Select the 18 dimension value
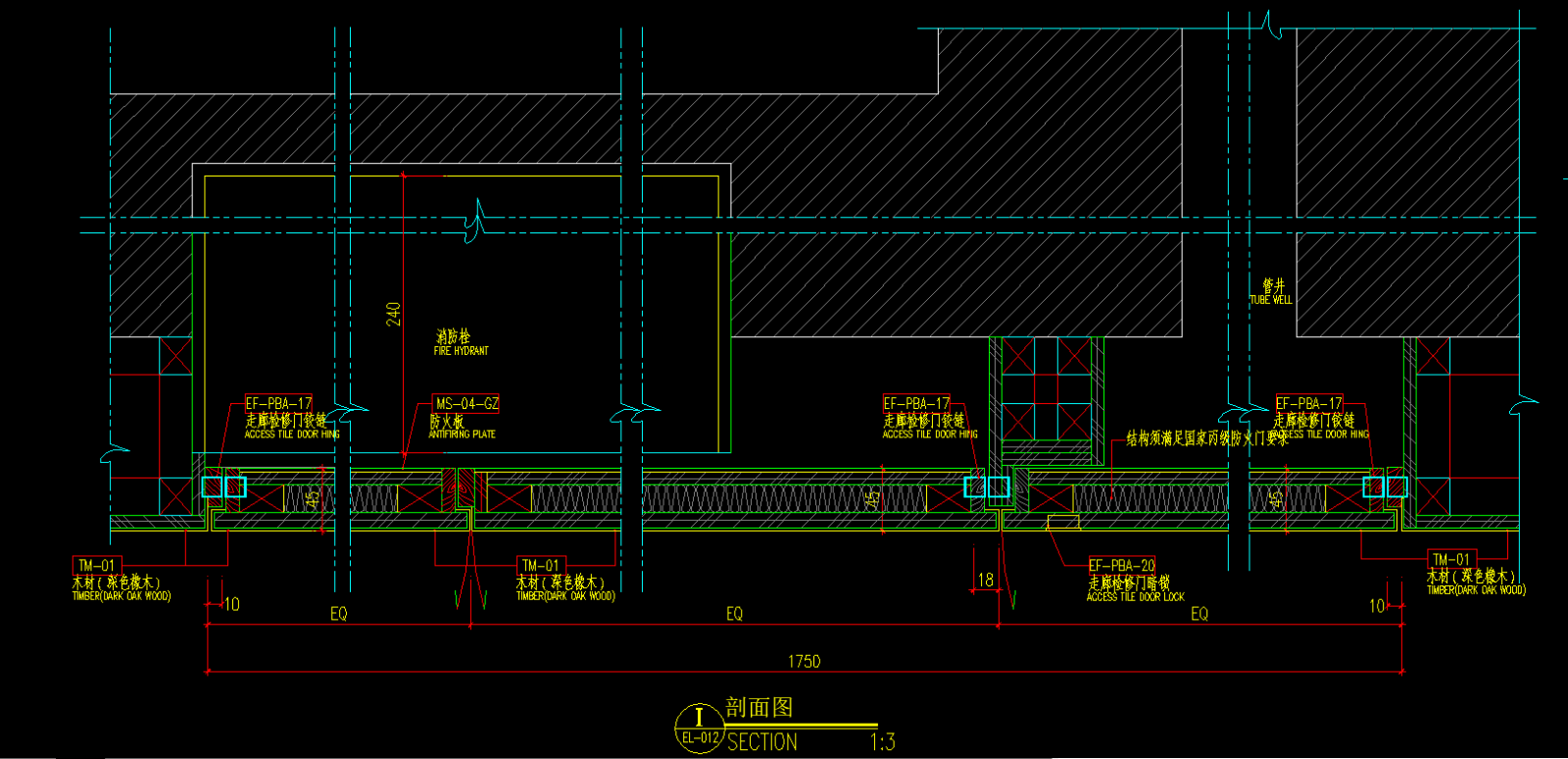Screen dimensions: 1568x759 [x=986, y=580]
